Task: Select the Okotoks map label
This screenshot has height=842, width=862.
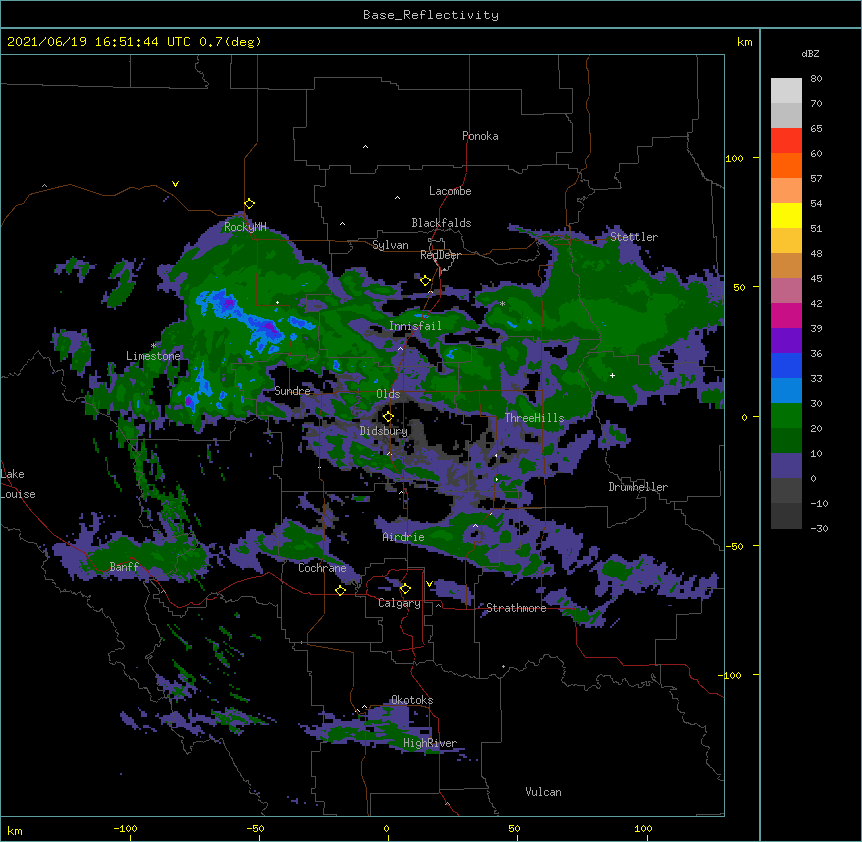Action: tap(412, 700)
